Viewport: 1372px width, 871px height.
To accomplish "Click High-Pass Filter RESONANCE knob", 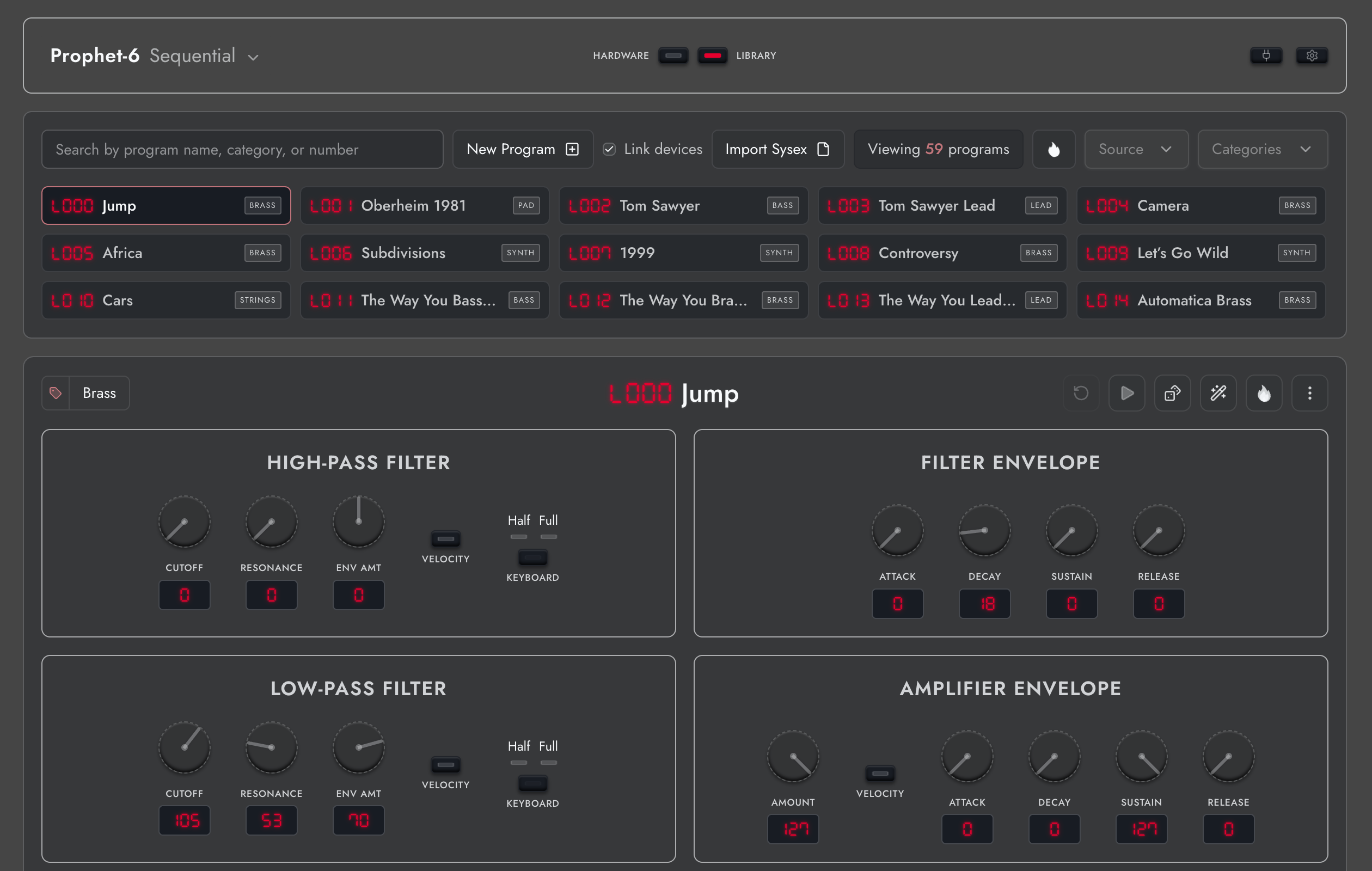I will (x=271, y=522).
